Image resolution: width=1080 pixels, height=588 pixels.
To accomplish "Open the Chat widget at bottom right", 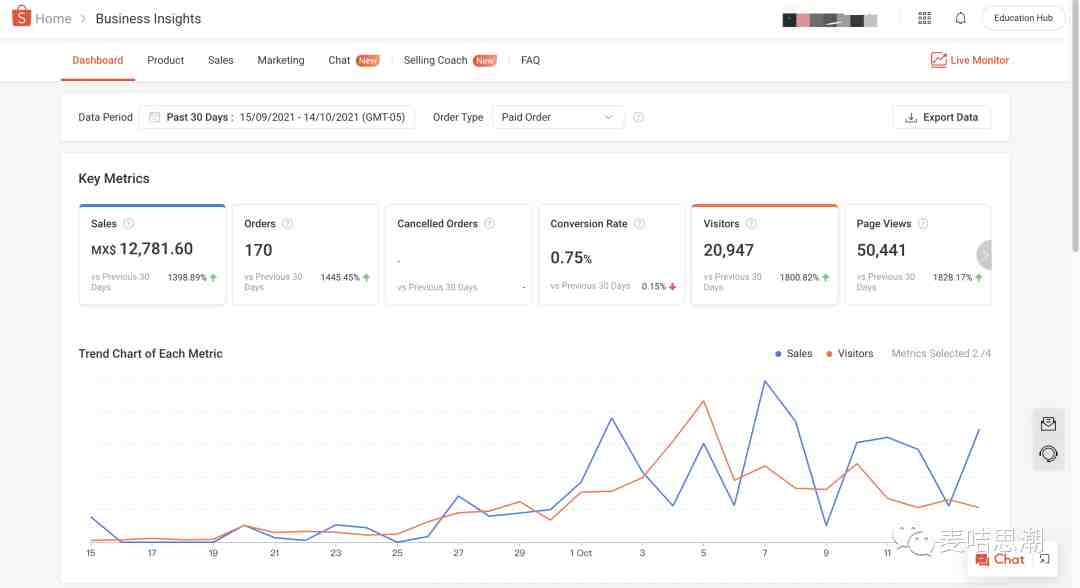I will point(1000,559).
